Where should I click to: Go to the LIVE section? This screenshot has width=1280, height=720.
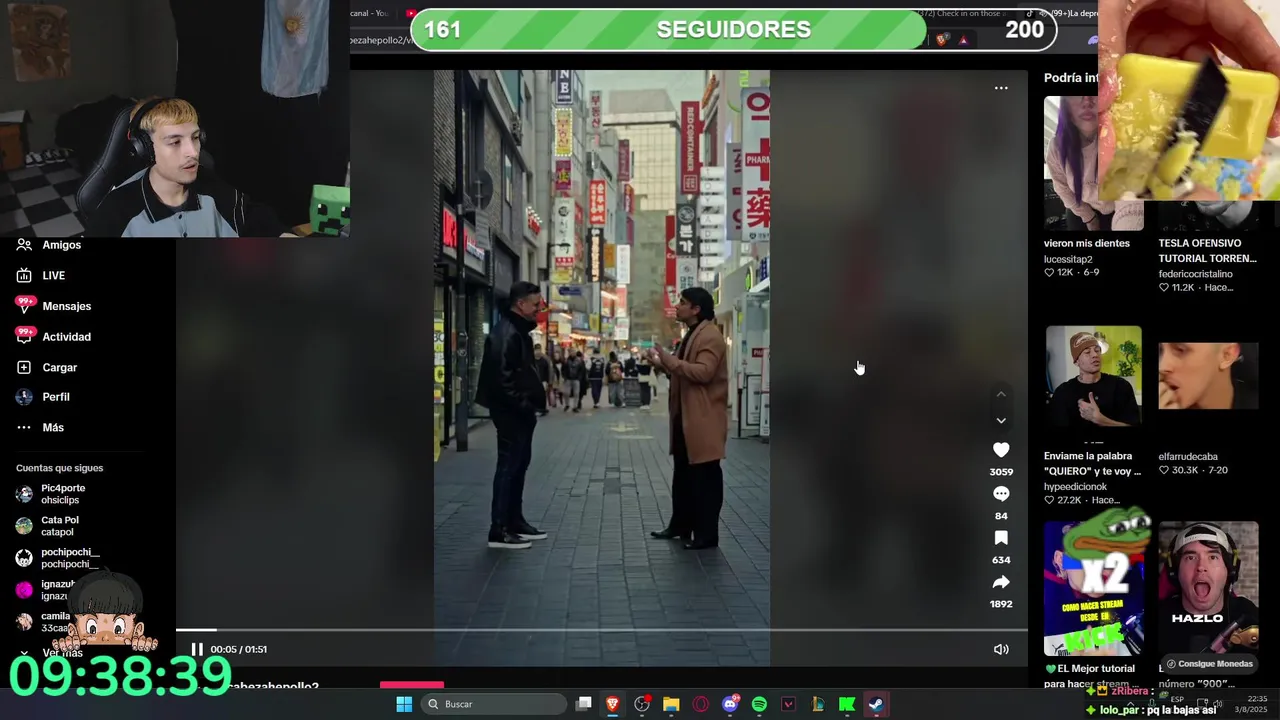[53, 276]
